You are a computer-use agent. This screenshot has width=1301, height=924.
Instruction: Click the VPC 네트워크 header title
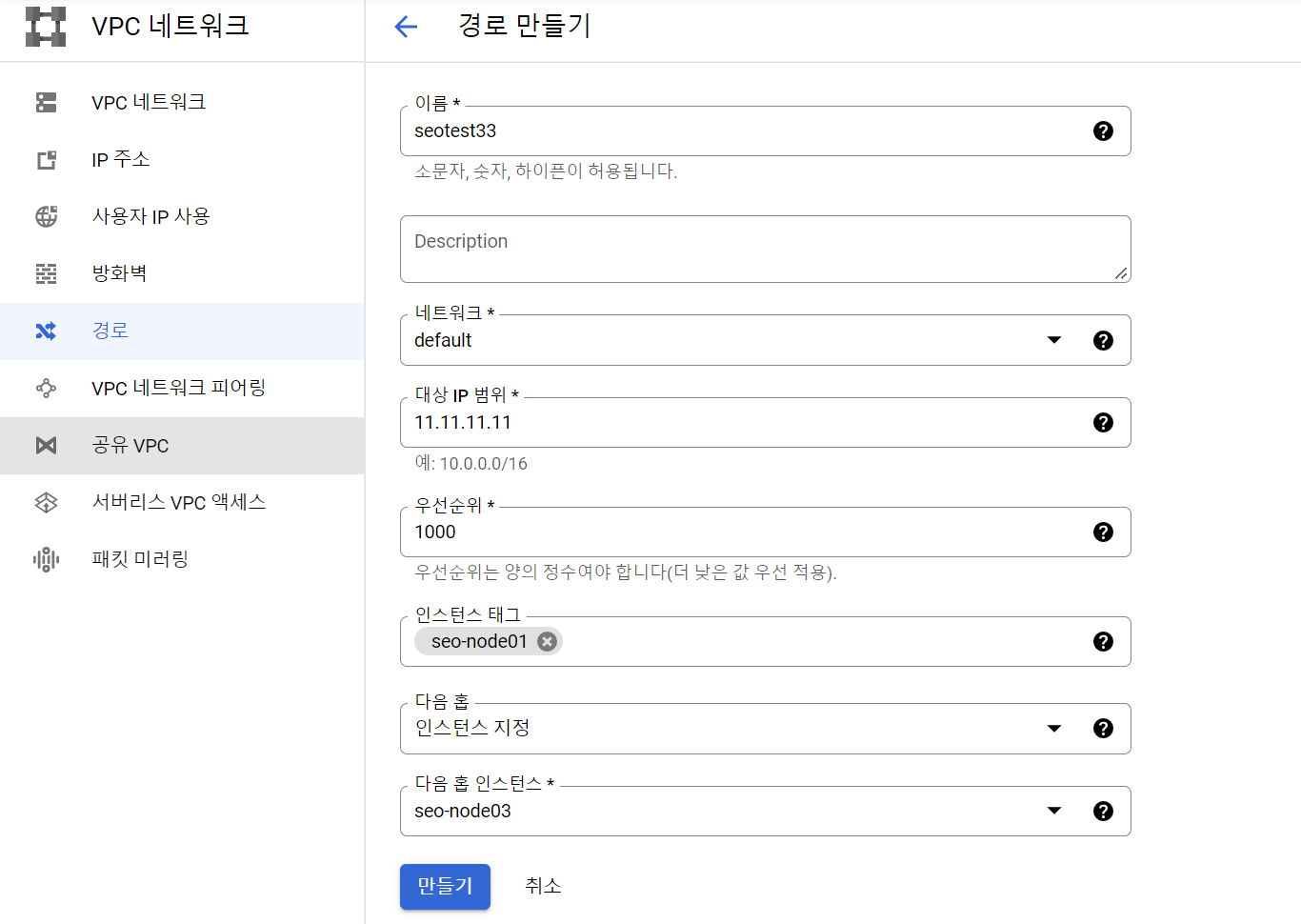(170, 26)
